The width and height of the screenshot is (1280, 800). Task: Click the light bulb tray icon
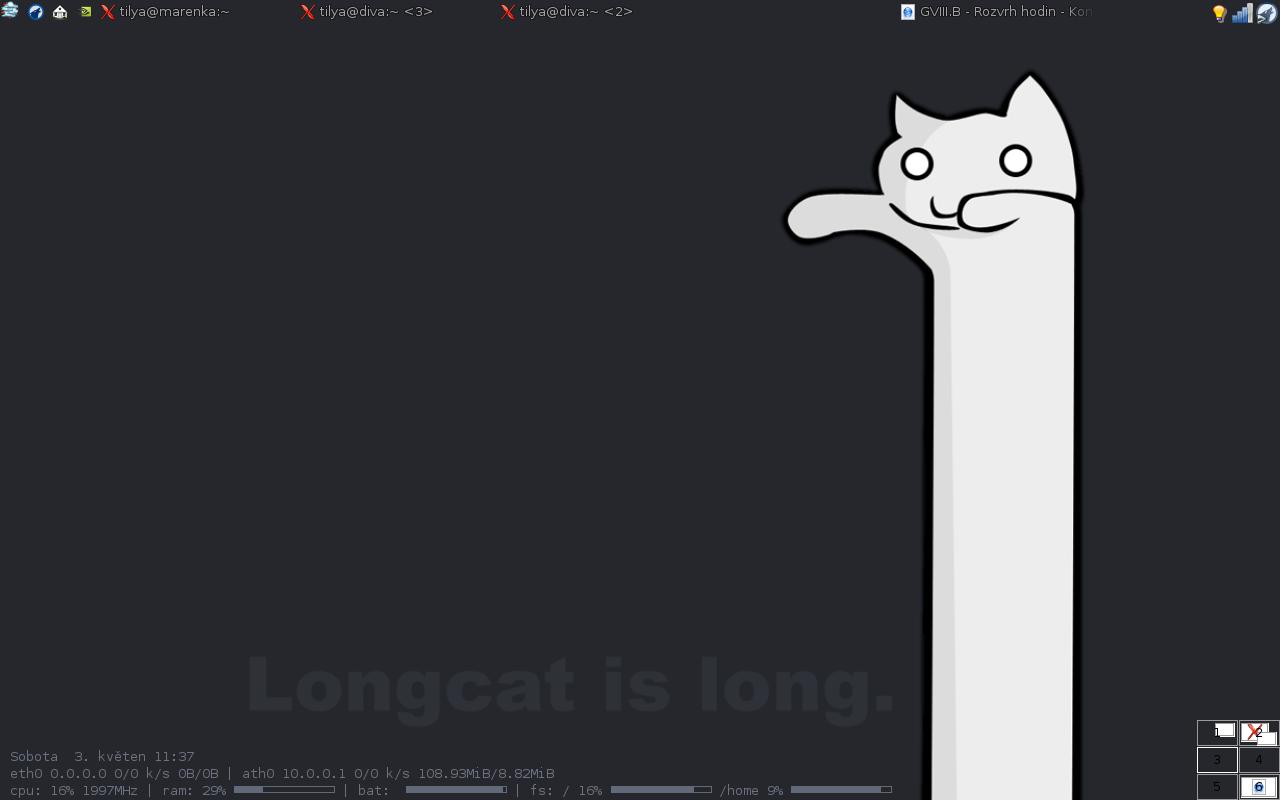(1219, 13)
